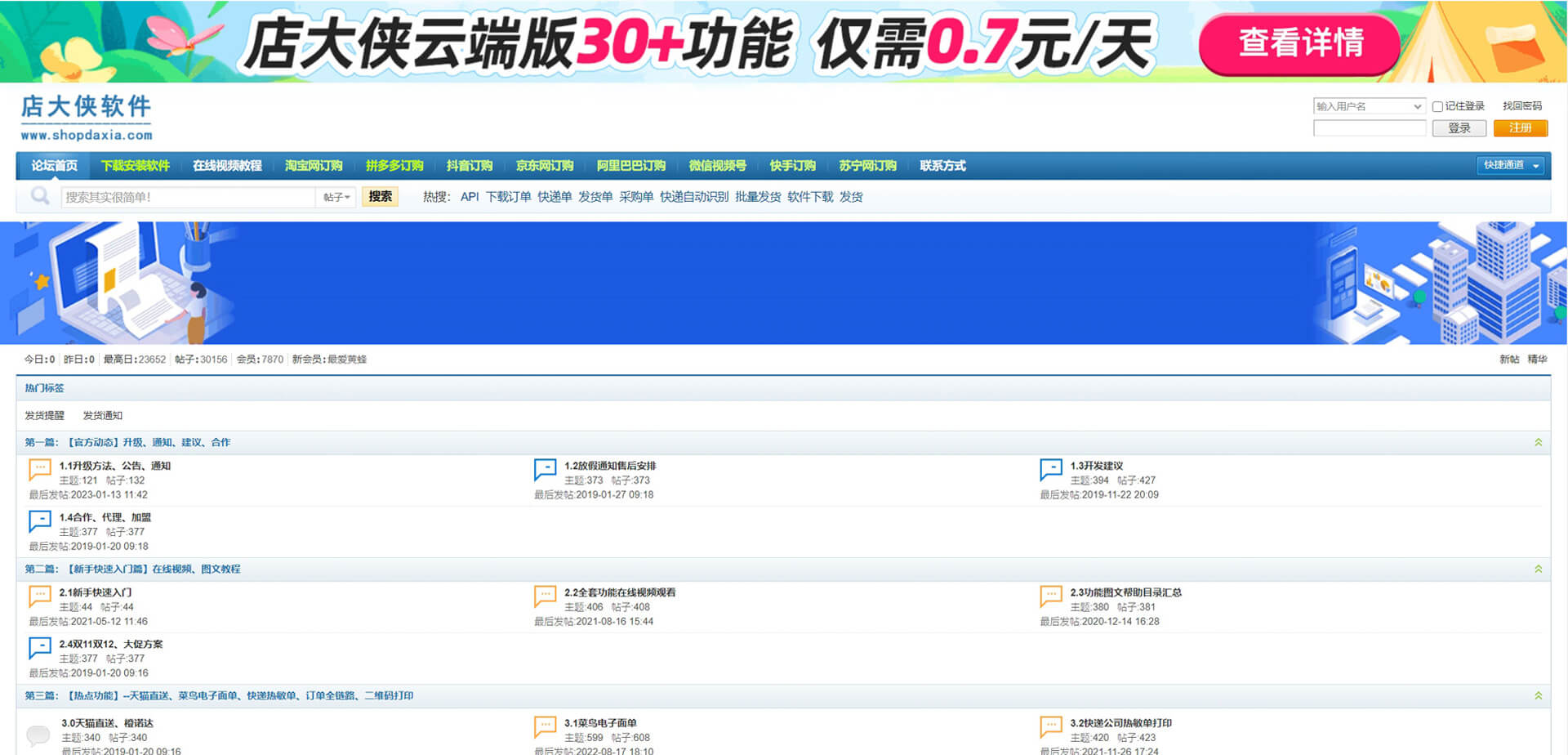Click the 3.0天猫直送 speech bubble icon

[x=38, y=734]
